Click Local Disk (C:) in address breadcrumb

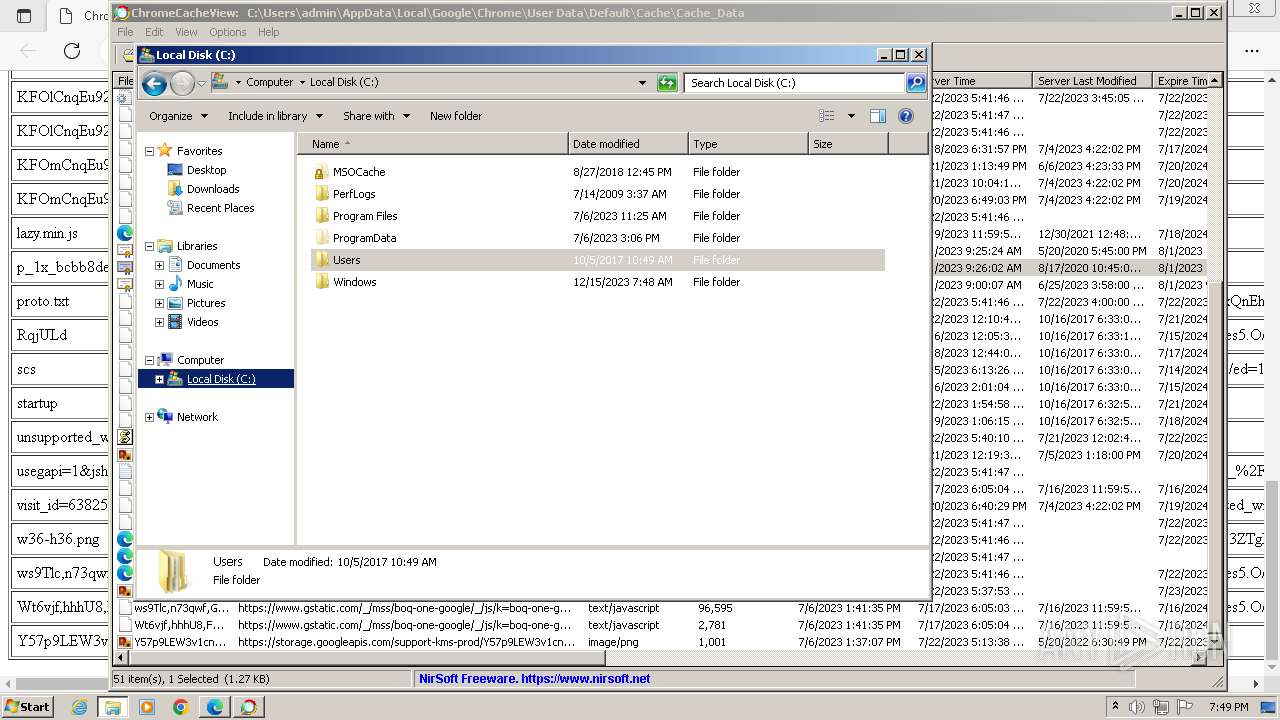[x=344, y=83]
